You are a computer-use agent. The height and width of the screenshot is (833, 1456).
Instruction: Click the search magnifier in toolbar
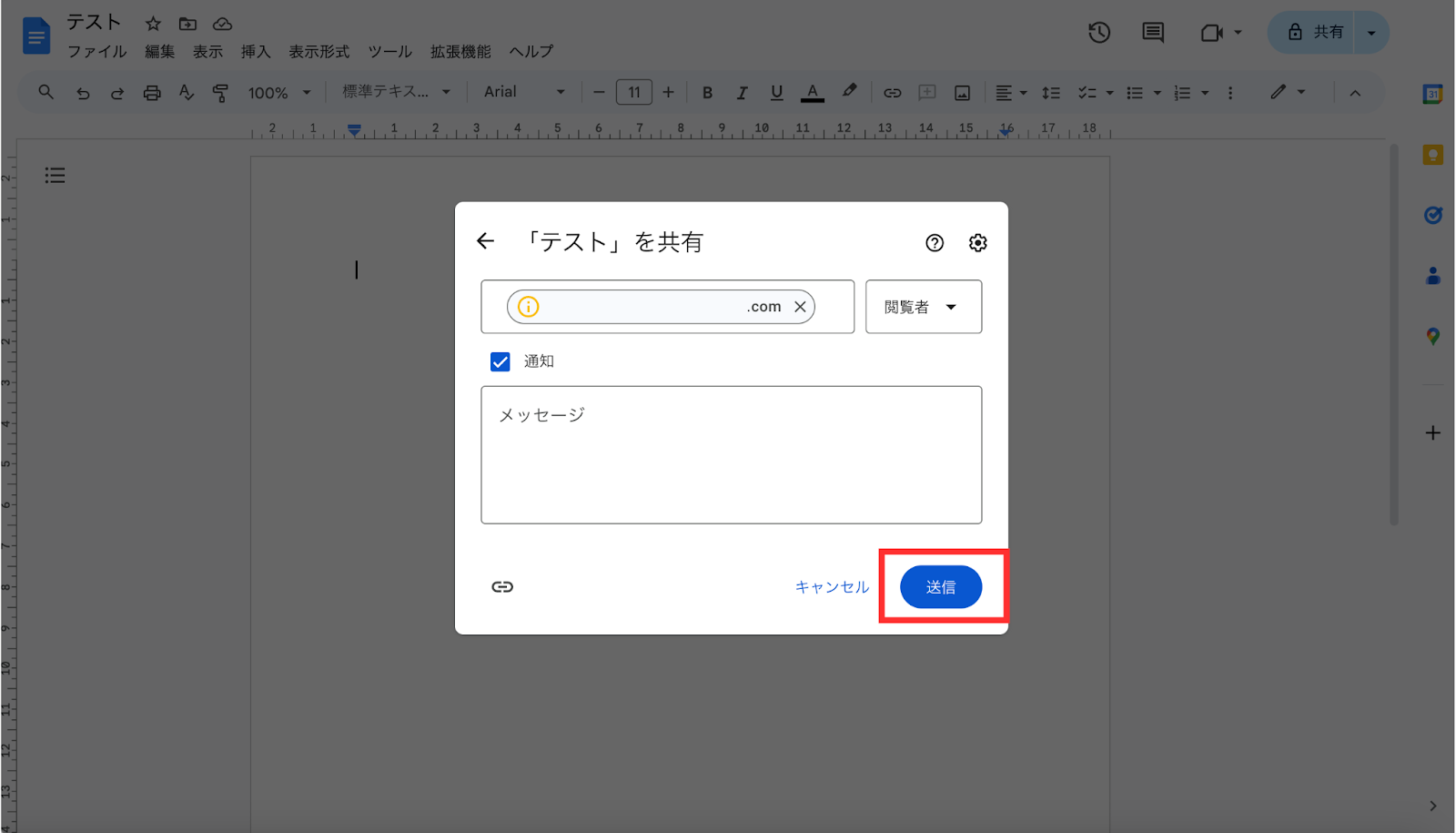(x=45, y=92)
